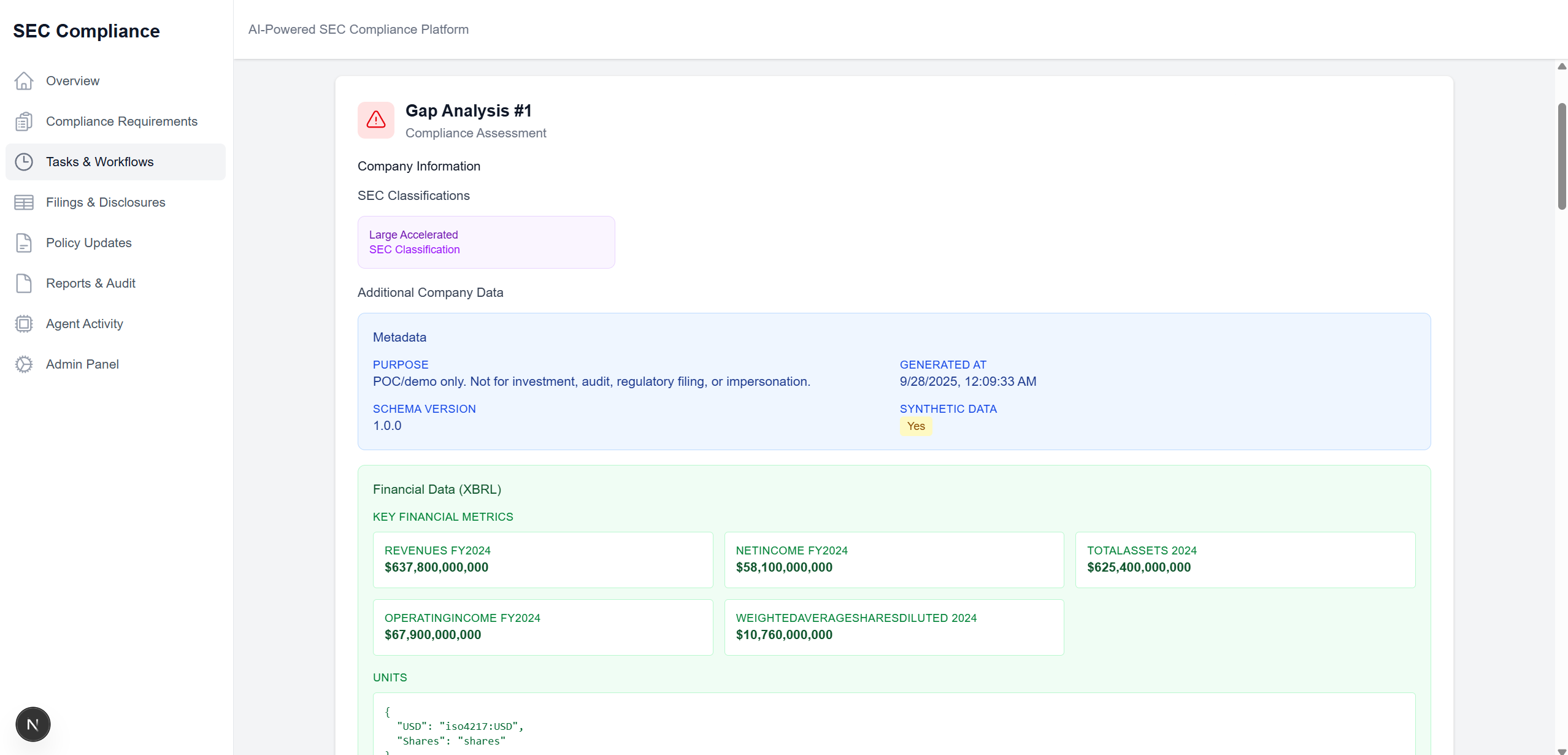Click the TOTALASSETS 2024 metric card
The image size is (1568, 755).
pyautogui.click(x=1245, y=559)
